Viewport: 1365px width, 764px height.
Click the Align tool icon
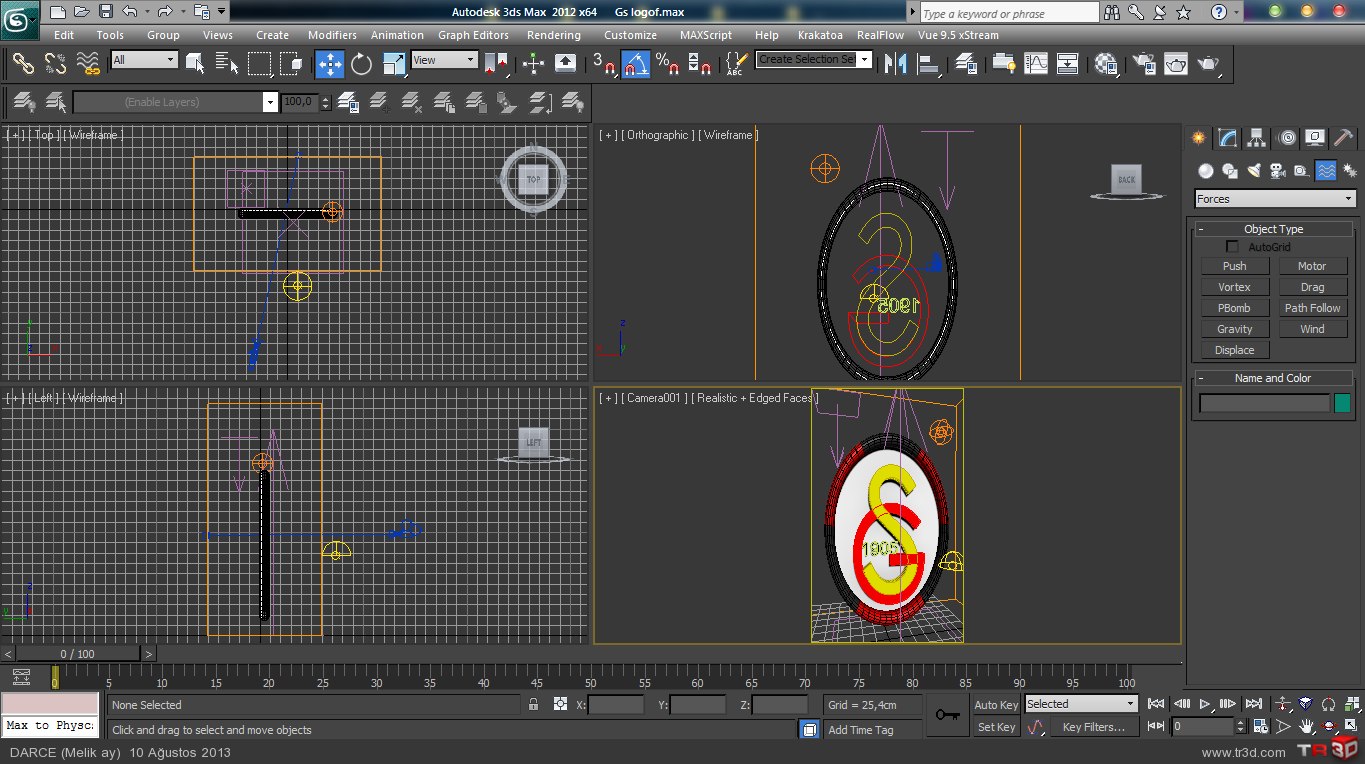point(929,64)
